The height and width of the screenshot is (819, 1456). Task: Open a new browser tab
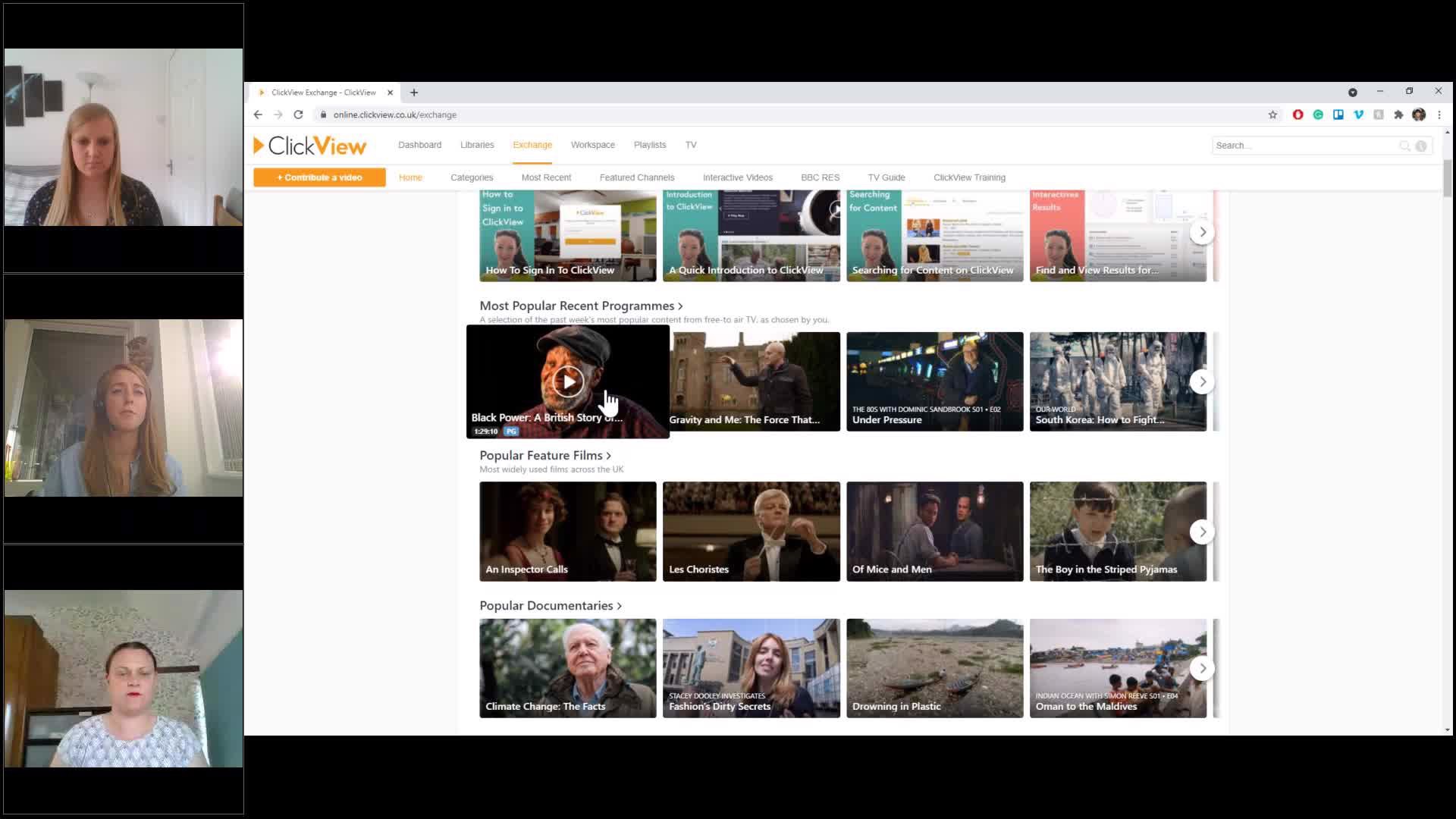tap(414, 93)
